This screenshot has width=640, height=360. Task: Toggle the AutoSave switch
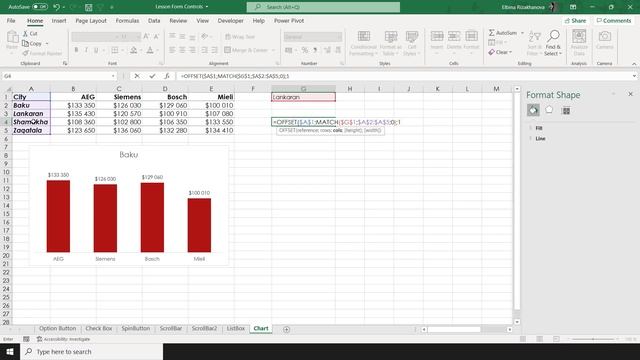click(x=40, y=7)
